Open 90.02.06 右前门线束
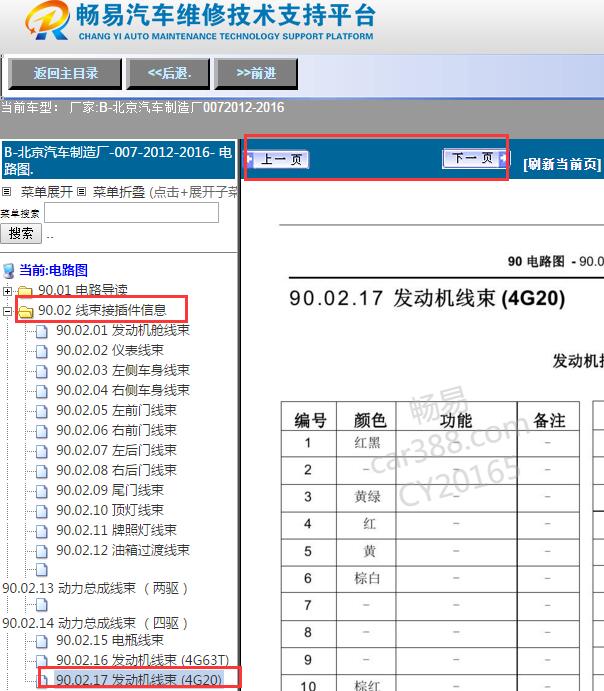 pos(116,430)
